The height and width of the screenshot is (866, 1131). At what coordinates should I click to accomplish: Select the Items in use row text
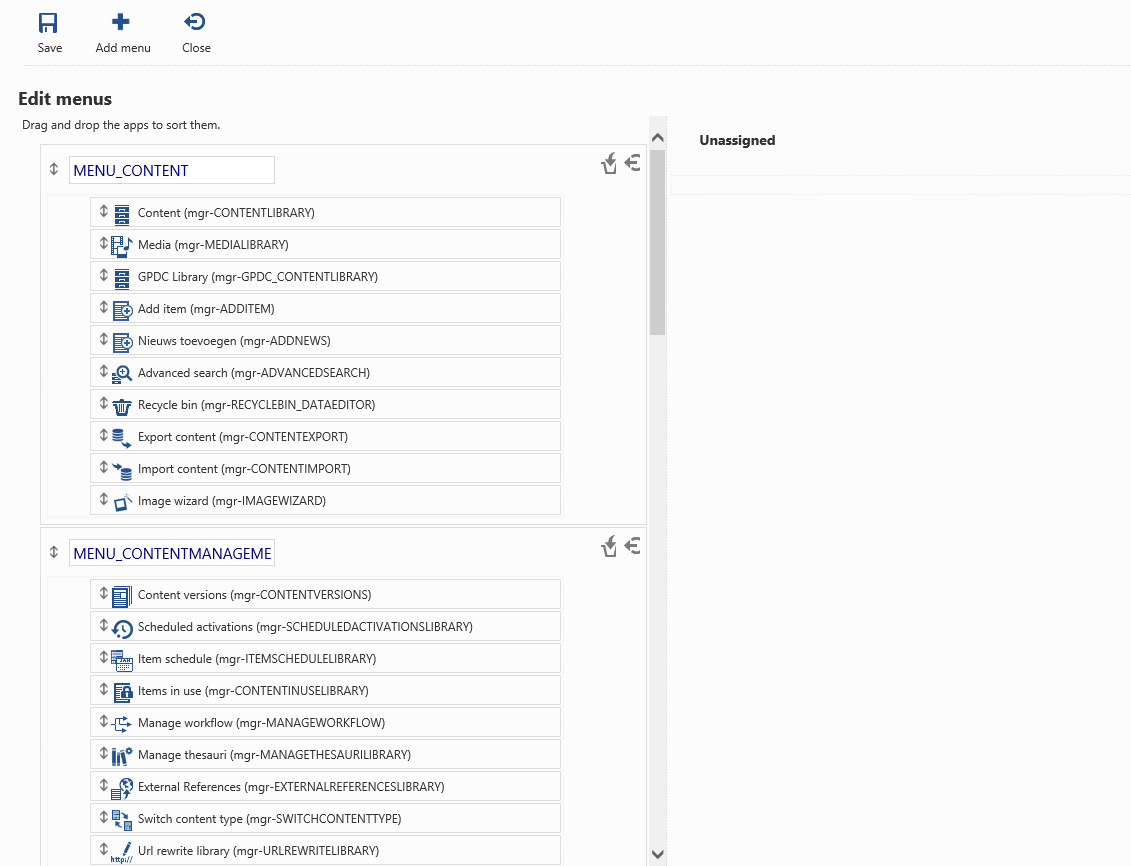[x=253, y=691]
